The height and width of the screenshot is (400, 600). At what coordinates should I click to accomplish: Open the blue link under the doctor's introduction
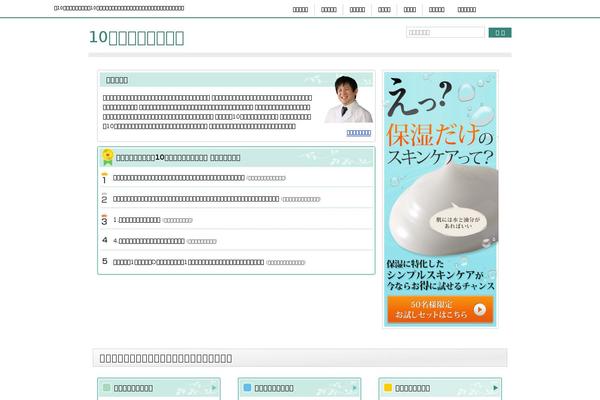(359, 133)
